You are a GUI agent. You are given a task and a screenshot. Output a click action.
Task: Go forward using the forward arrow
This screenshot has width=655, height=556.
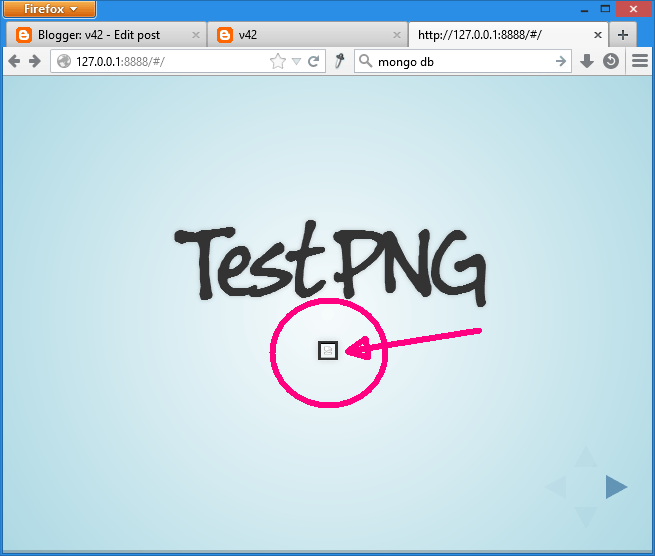point(35,62)
